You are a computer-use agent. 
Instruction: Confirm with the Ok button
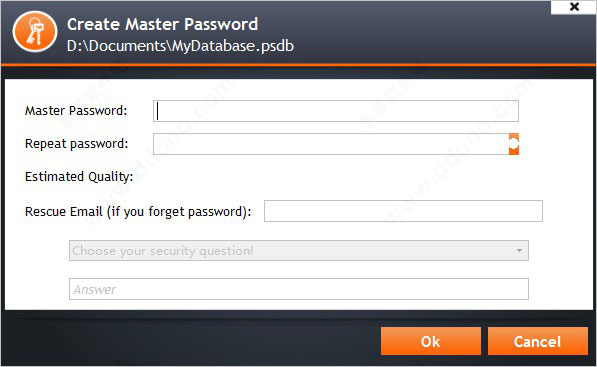click(431, 341)
